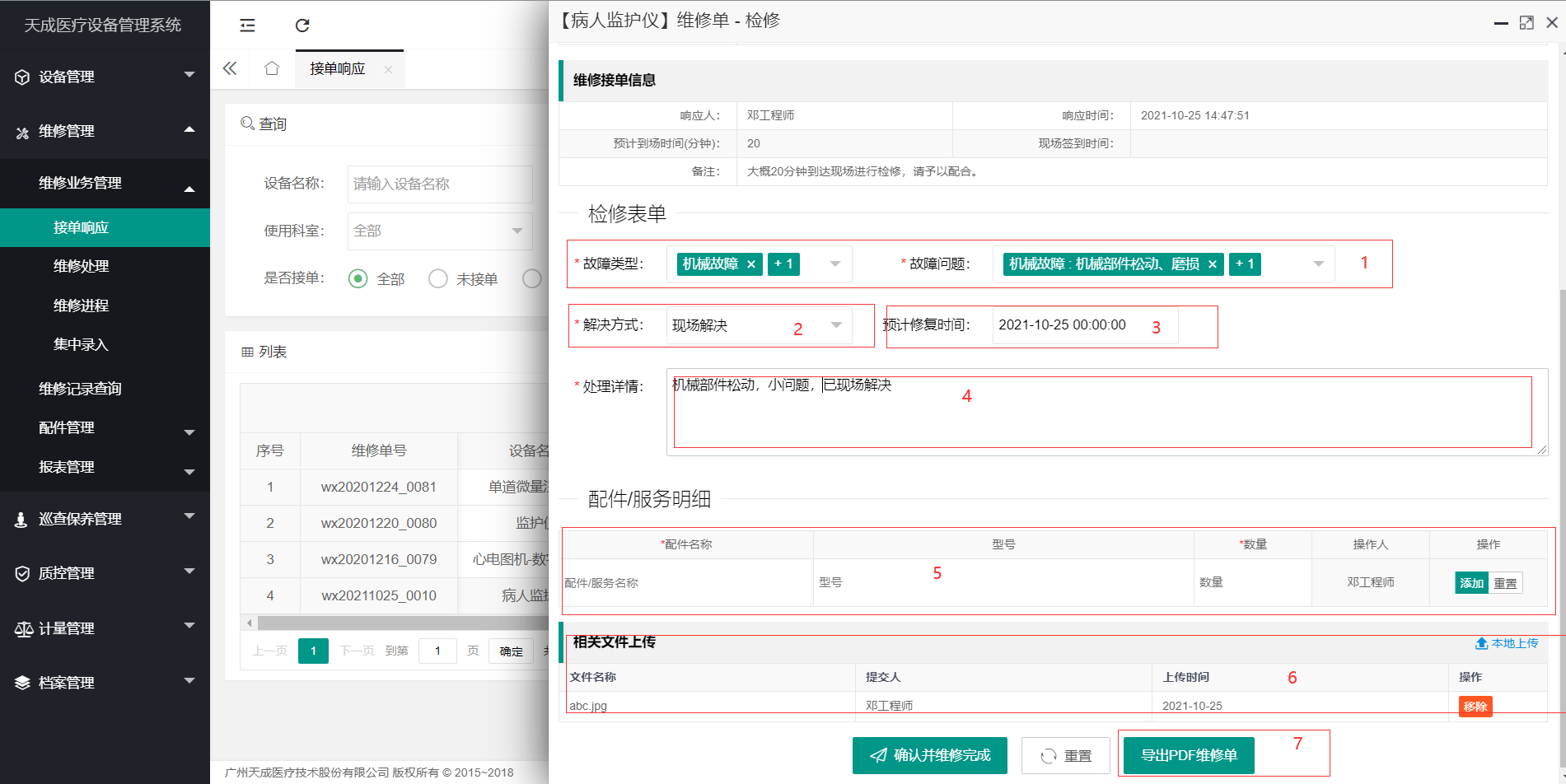Click the pagination 确定 button

(x=511, y=651)
